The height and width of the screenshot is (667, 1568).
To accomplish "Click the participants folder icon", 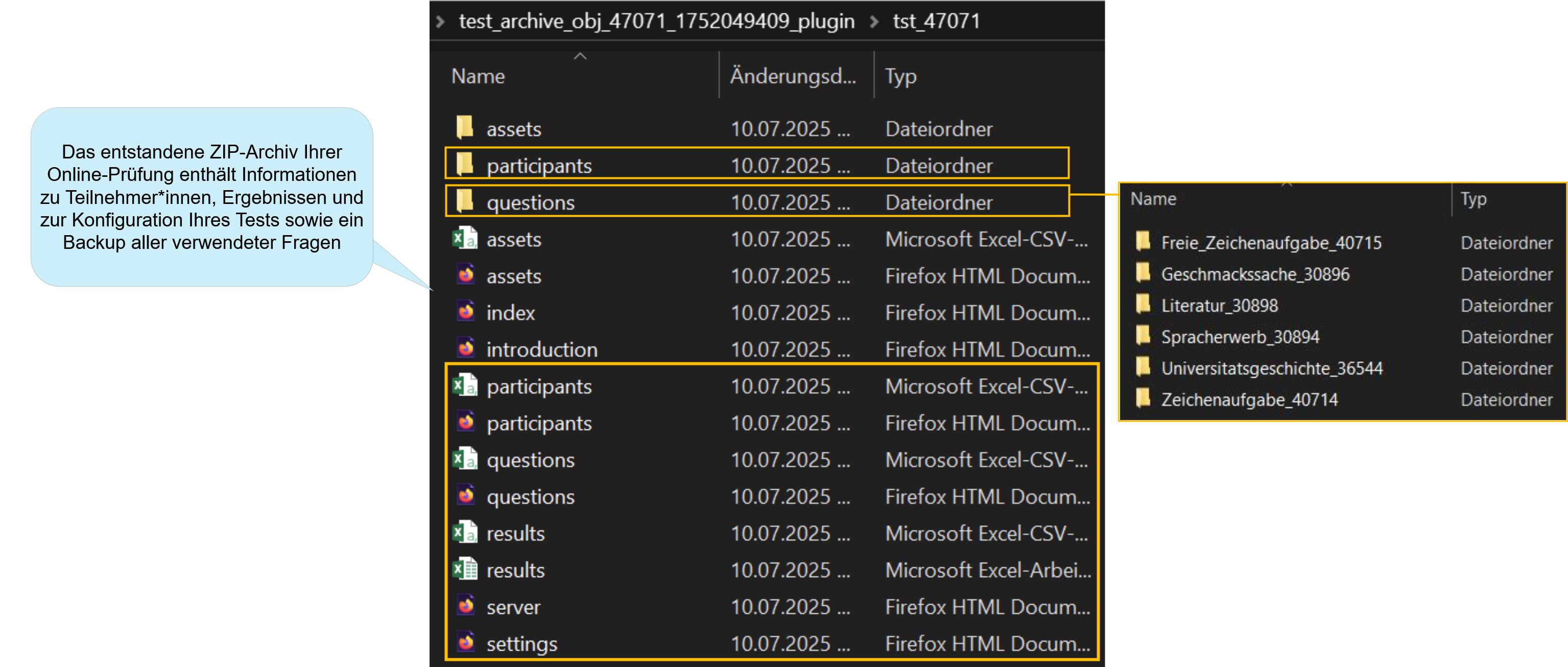I will coord(465,165).
